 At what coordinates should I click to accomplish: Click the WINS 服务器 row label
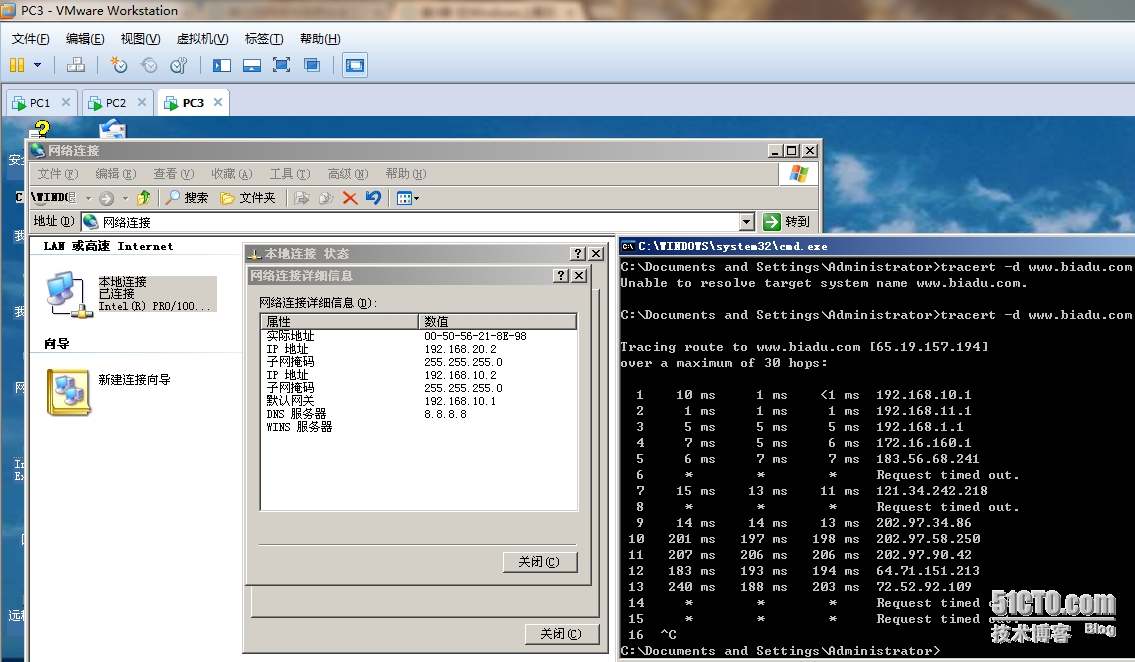[x=299, y=427]
